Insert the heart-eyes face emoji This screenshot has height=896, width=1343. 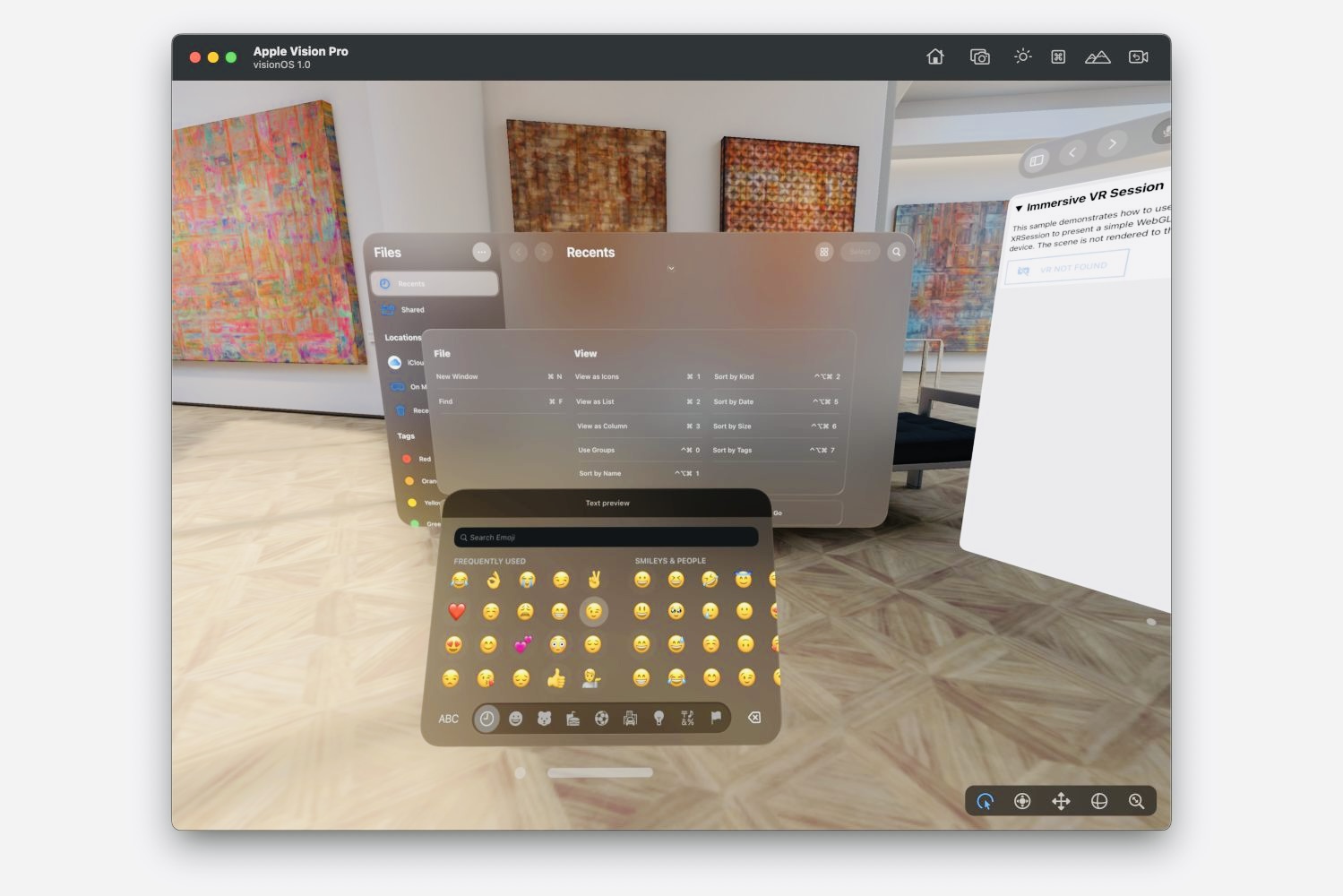click(x=453, y=645)
